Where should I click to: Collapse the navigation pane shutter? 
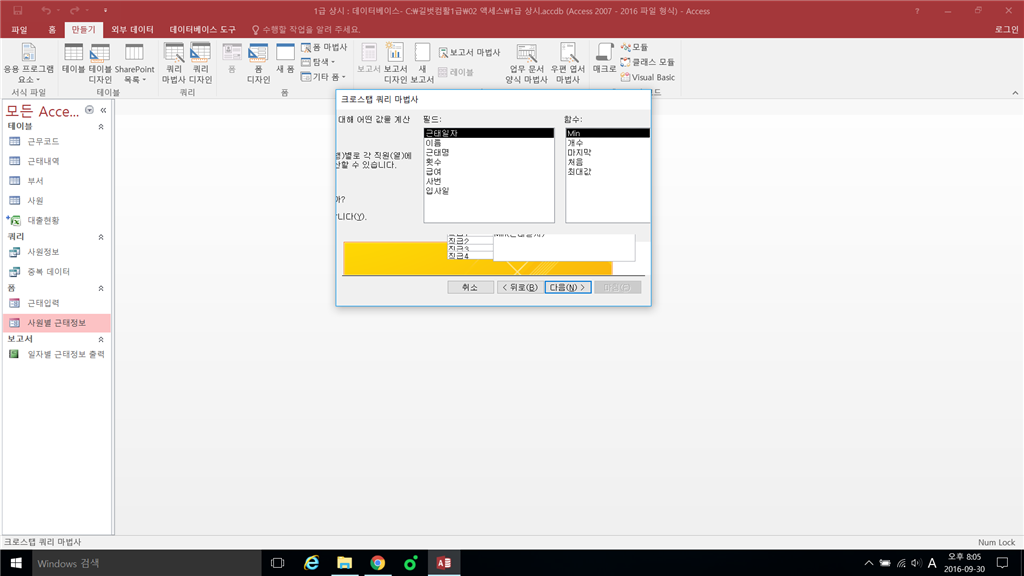point(103,110)
